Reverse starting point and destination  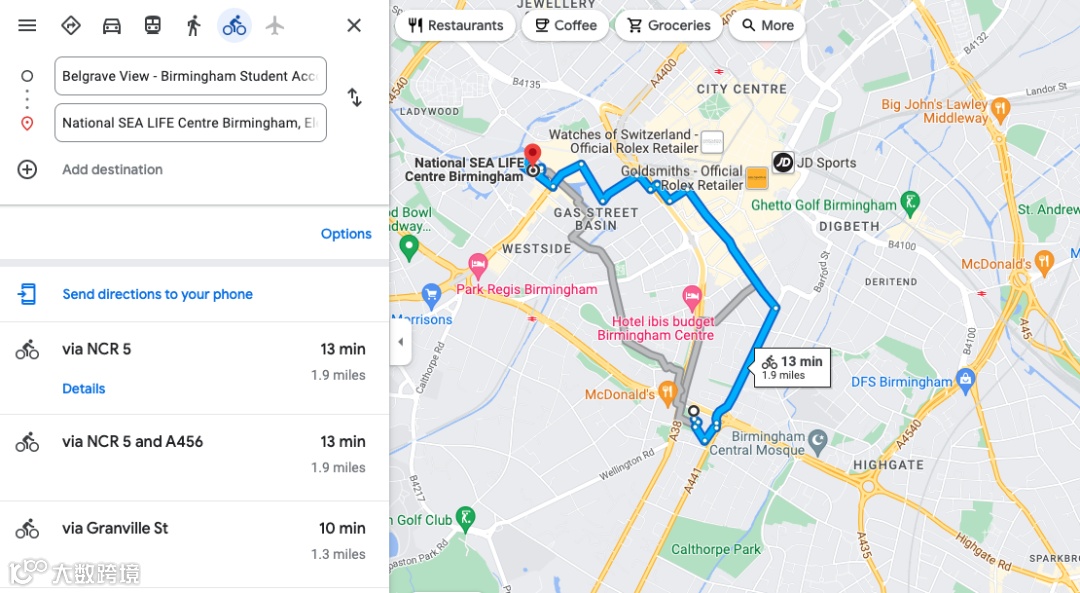point(354,97)
